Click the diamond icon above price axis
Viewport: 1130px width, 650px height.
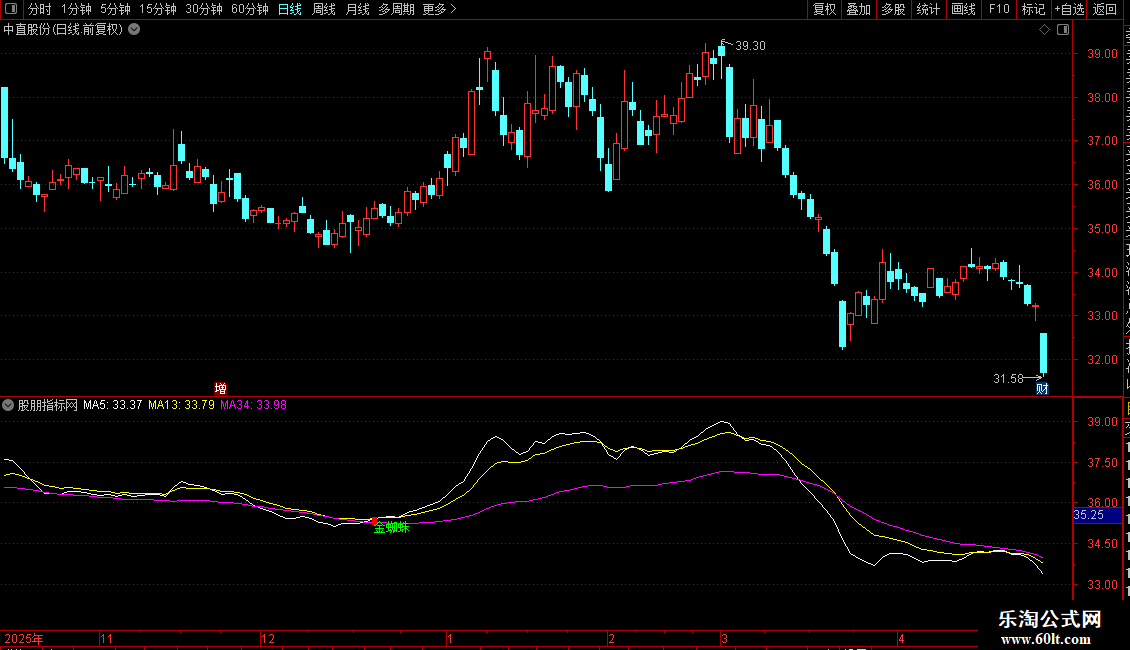[x=1044, y=30]
